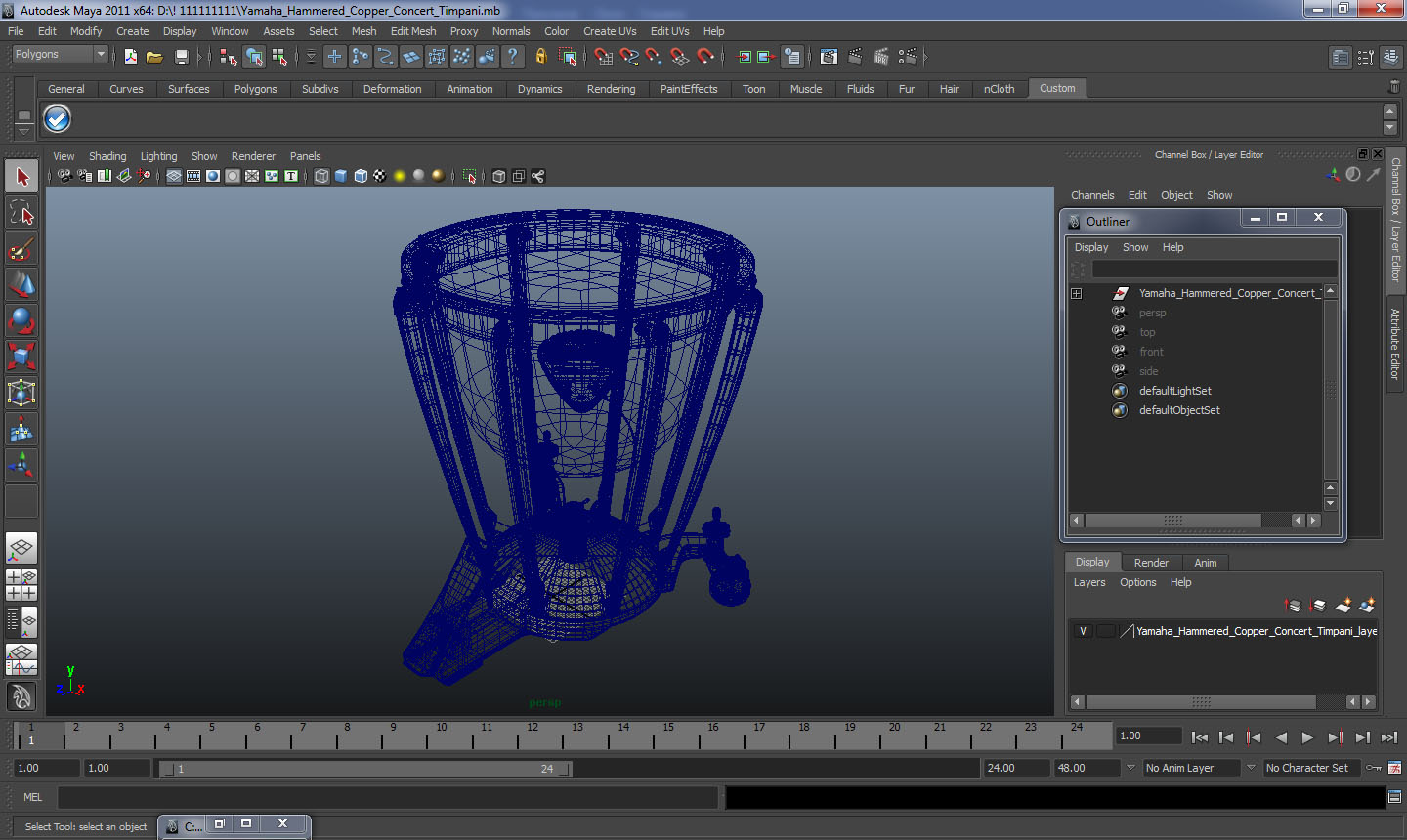Create layer from selected objects
This screenshot has width=1407, height=840.
[x=1367, y=606]
